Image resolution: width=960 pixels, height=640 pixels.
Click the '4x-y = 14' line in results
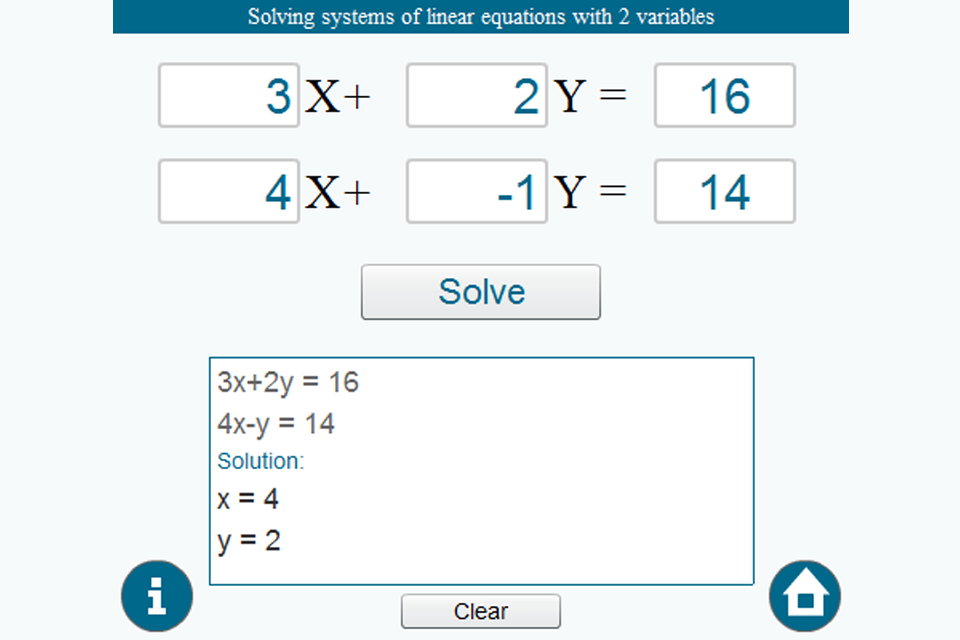(276, 424)
